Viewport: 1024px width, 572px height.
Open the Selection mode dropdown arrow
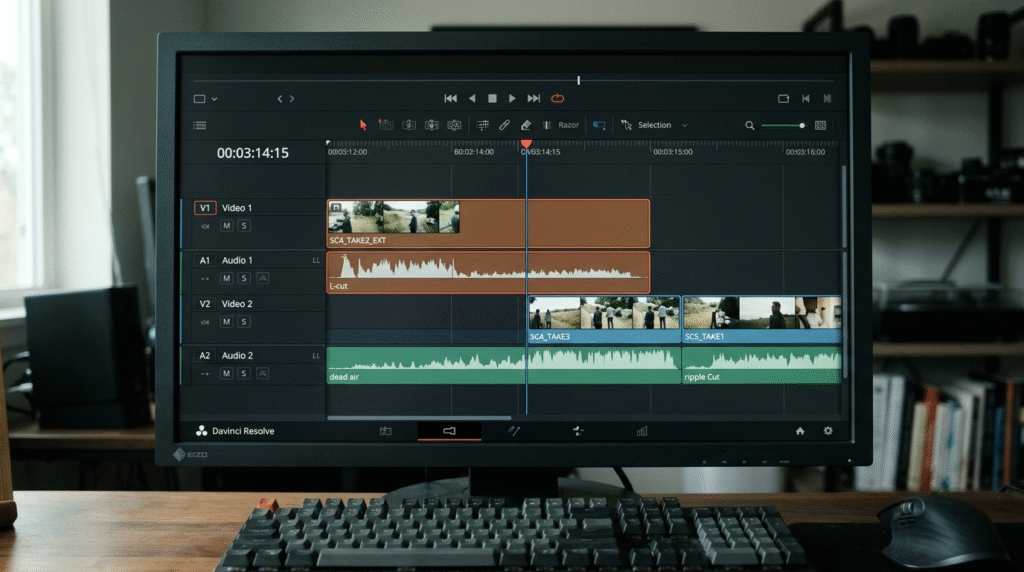[684, 125]
